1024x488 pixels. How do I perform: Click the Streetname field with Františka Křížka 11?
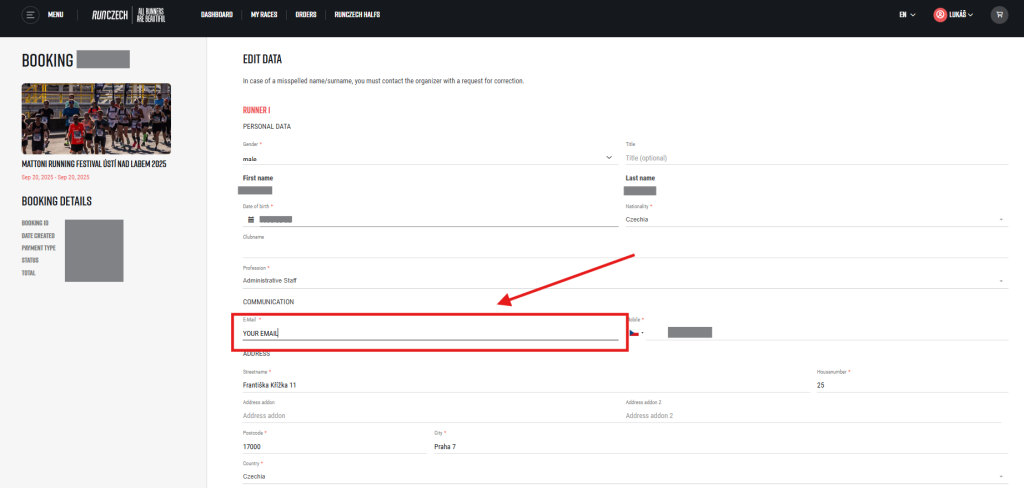(x=526, y=385)
